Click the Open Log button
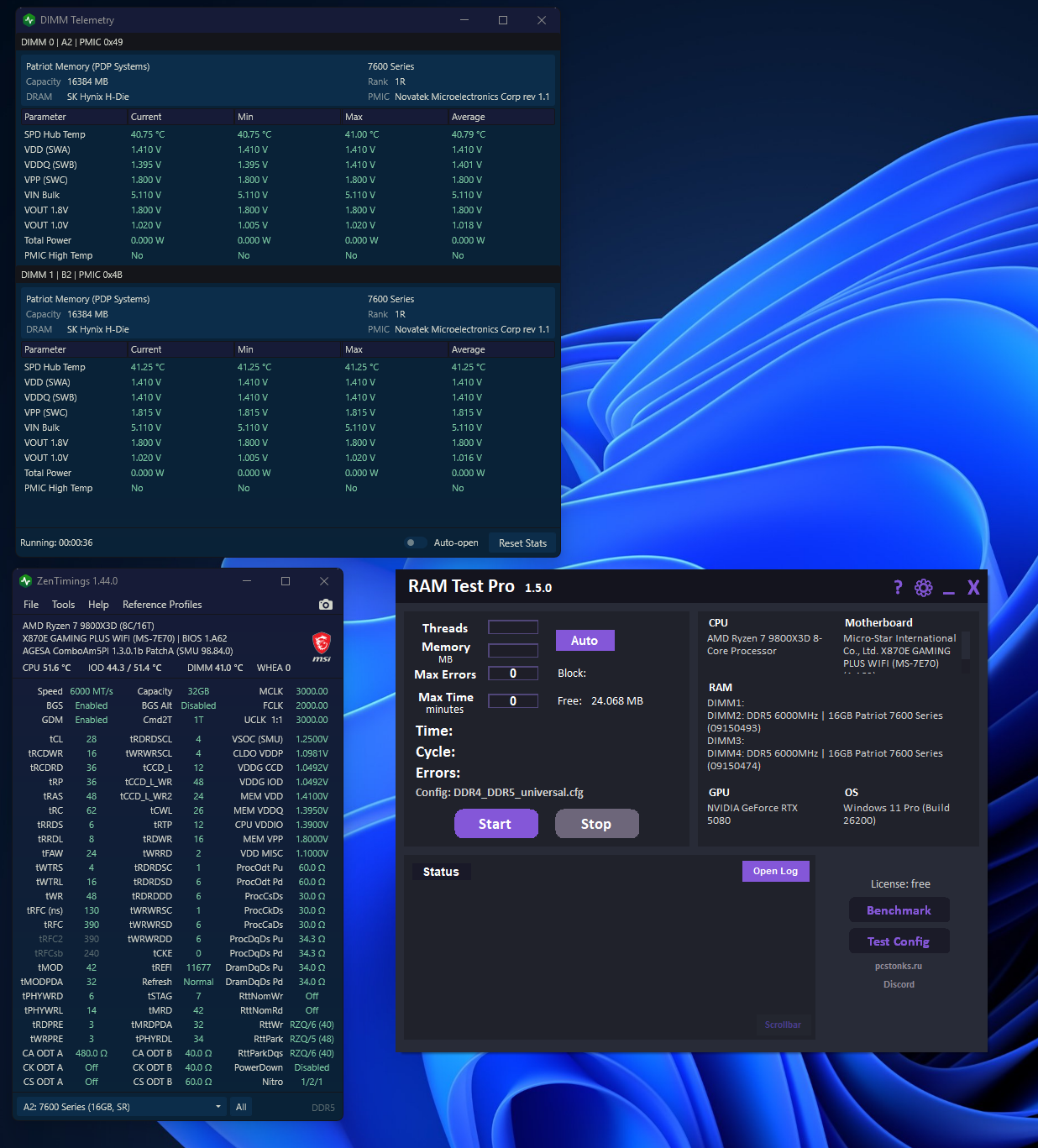This screenshot has height=1148, width=1038. point(775,871)
